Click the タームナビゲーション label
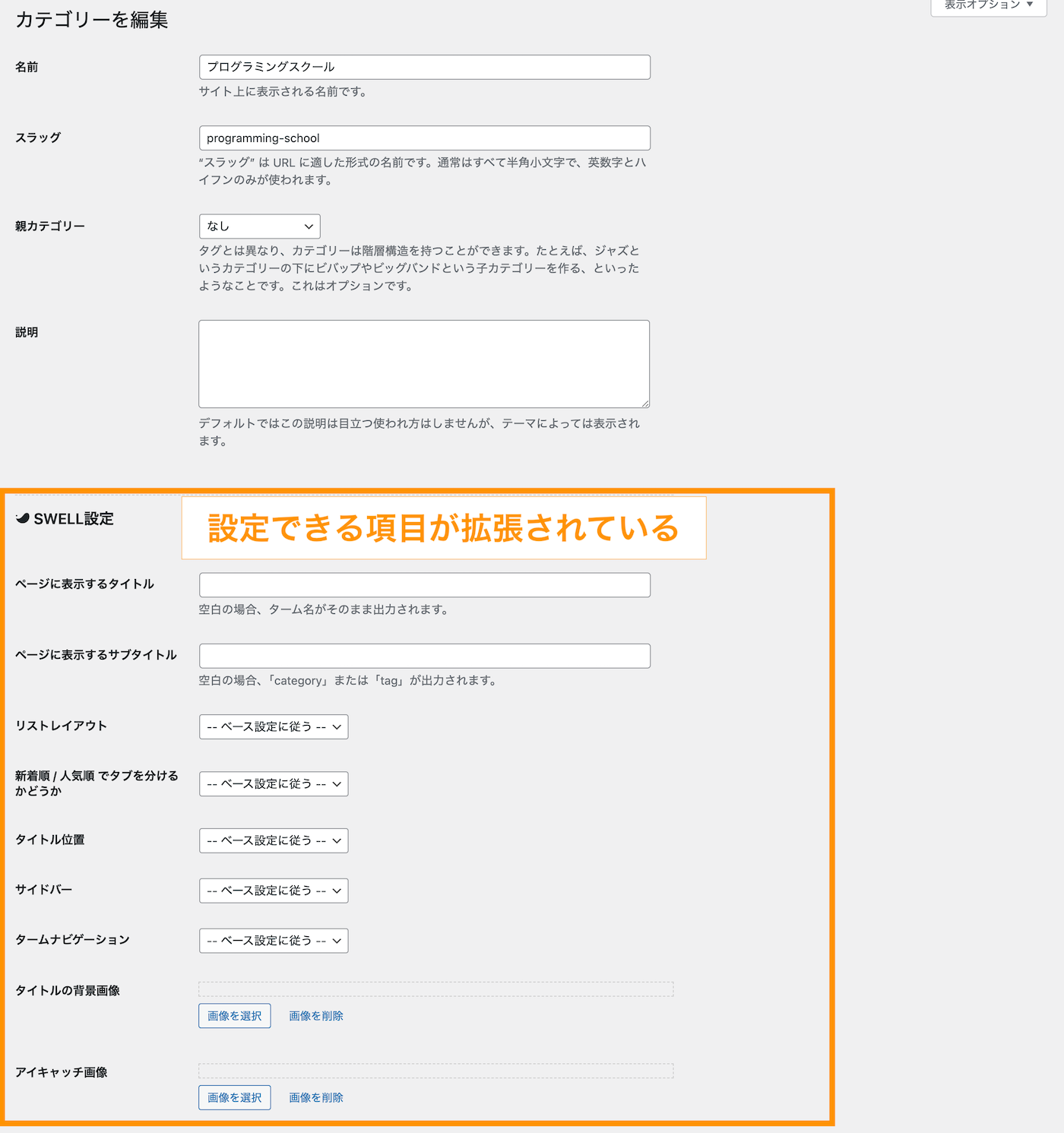Viewport: 1064px width, 1133px height. (72, 939)
